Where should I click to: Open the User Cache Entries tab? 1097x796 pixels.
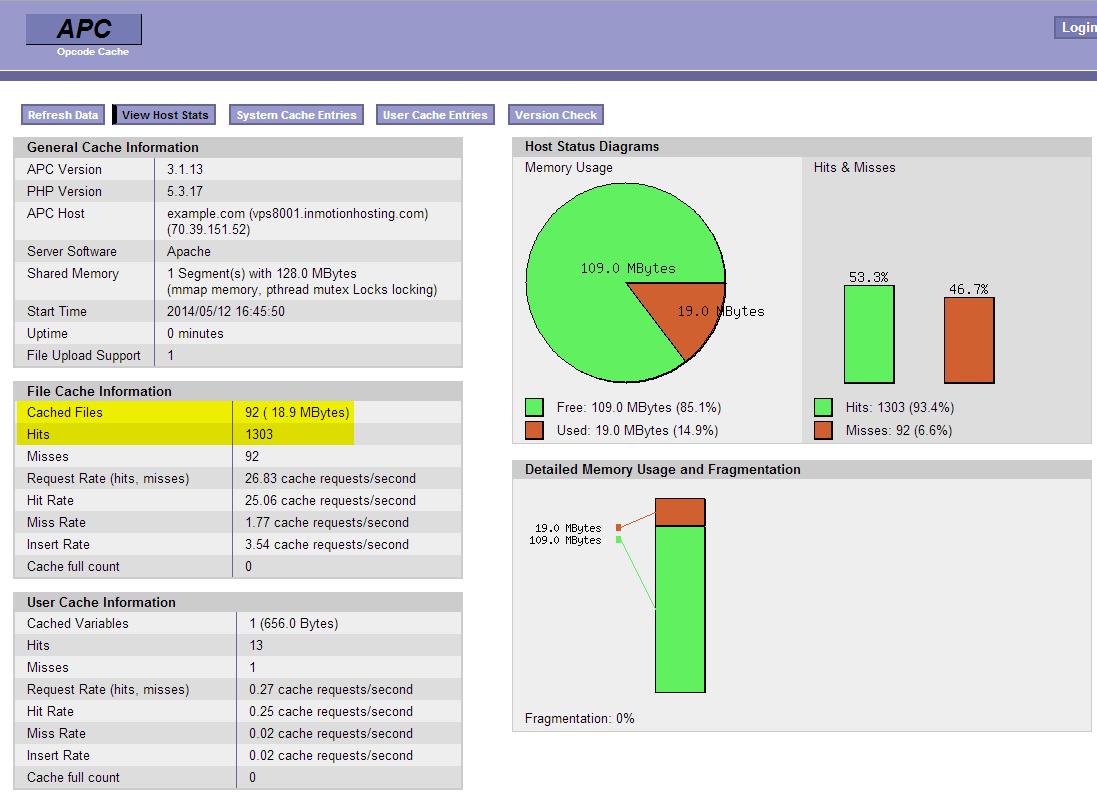[435, 115]
